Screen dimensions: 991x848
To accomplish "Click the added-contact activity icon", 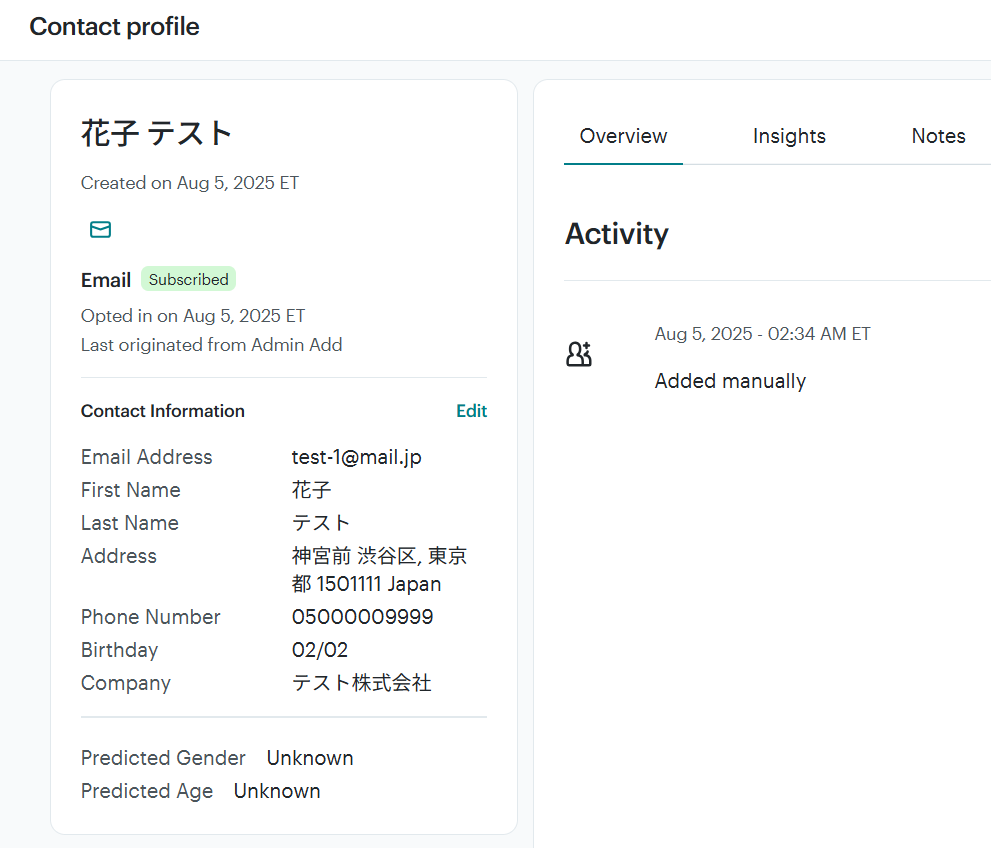I will click(x=579, y=354).
